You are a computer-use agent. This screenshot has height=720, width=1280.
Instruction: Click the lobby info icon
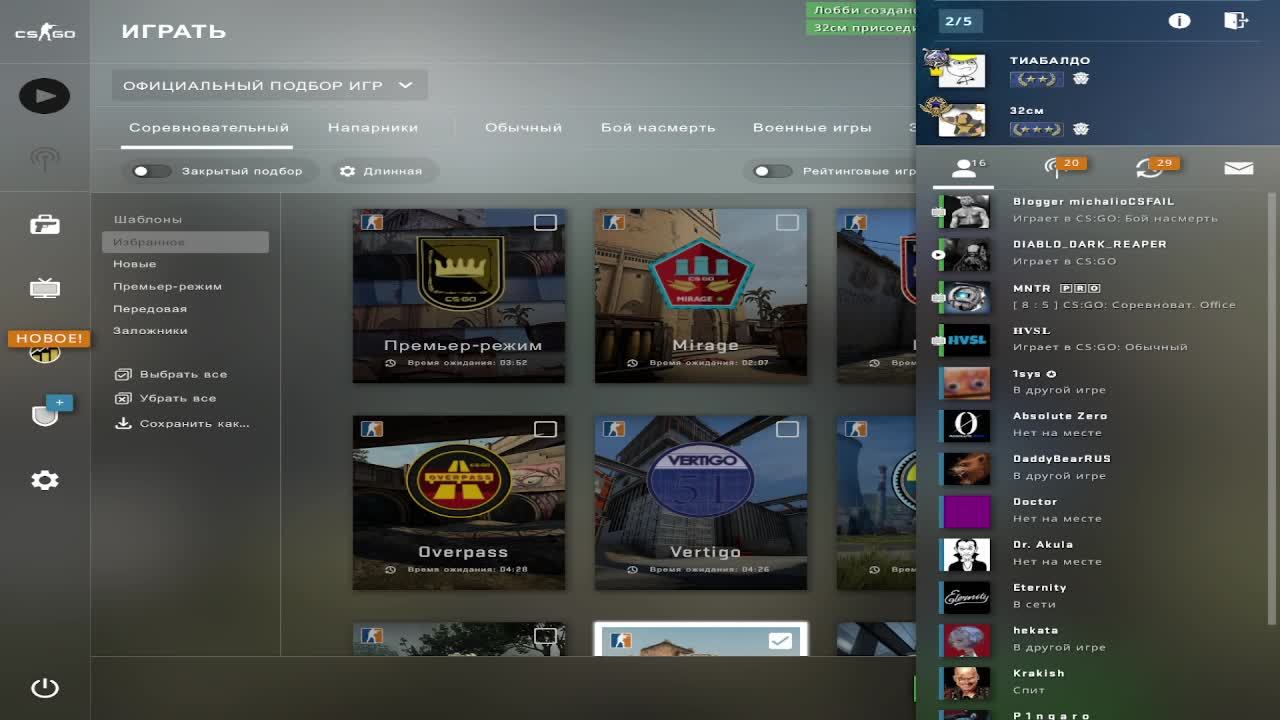tap(1179, 20)
